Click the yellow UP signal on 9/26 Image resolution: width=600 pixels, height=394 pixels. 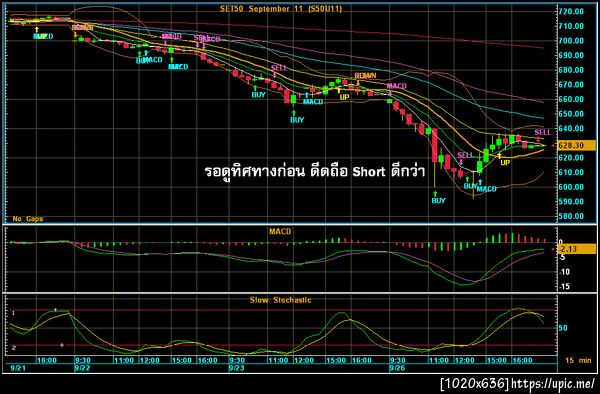[505, 163]
